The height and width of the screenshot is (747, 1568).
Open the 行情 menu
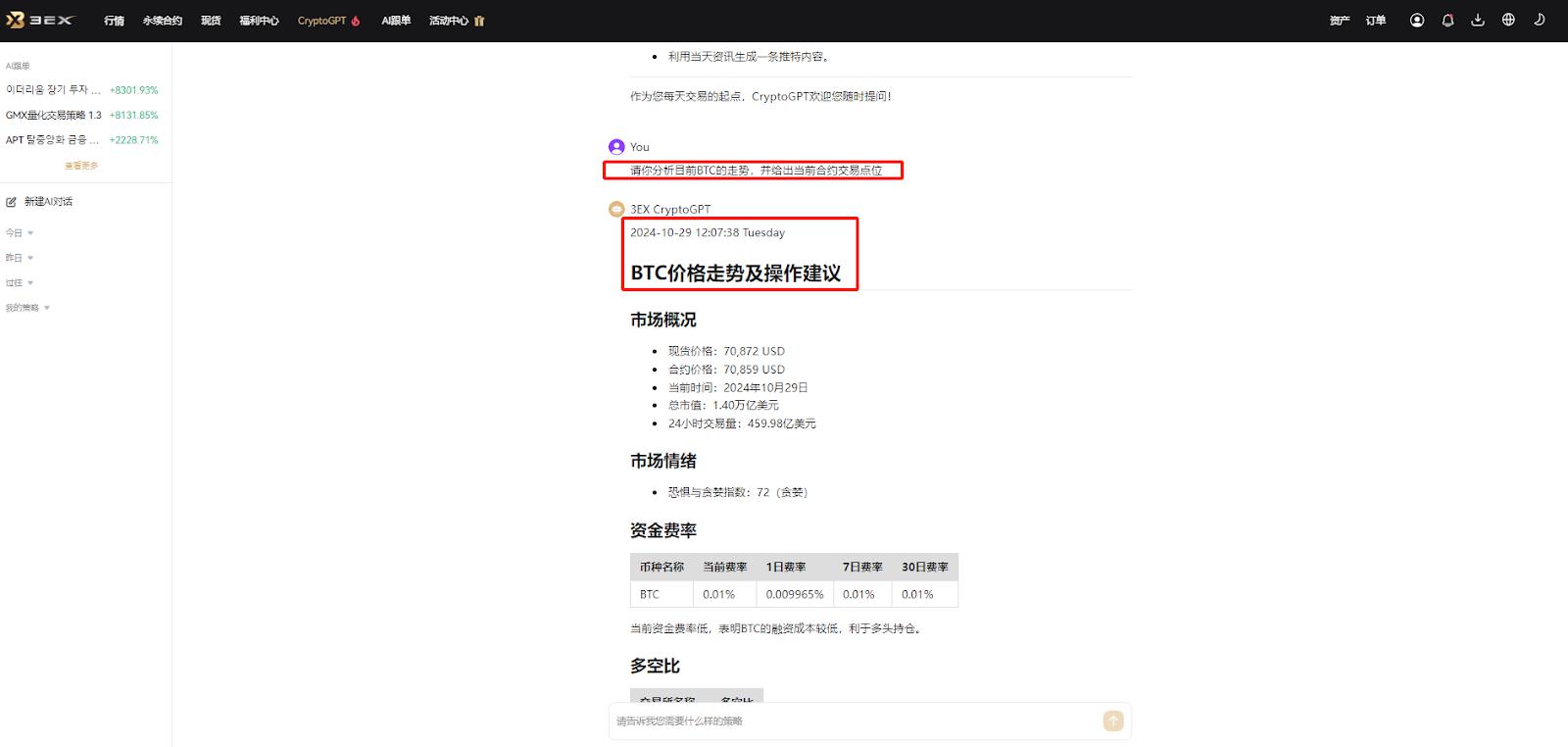(x=115, y=21)
